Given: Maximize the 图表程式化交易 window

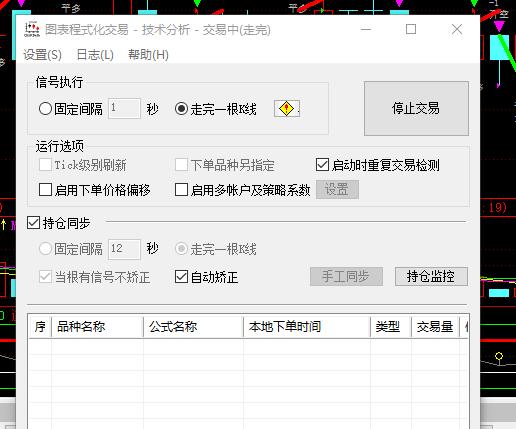Looking at the screenshot, I should [x=411, y=29].
